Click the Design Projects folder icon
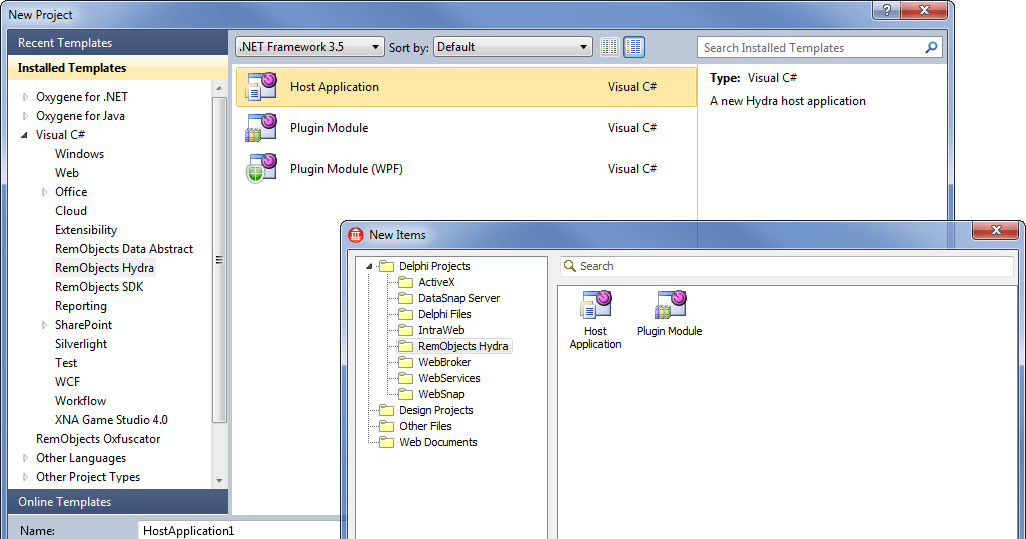Viewport: 1026px width, 539px height. pyautogui.click(x=387, y=410)
